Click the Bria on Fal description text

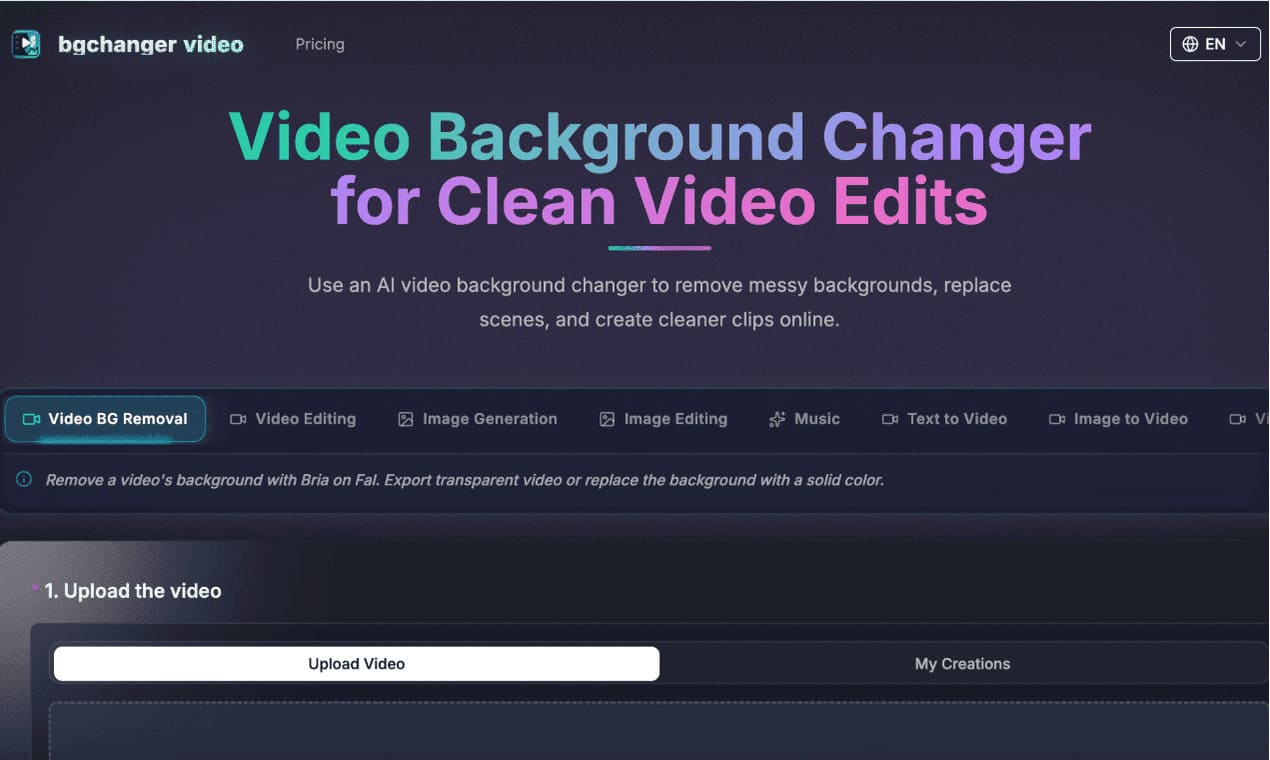[465, 480]
